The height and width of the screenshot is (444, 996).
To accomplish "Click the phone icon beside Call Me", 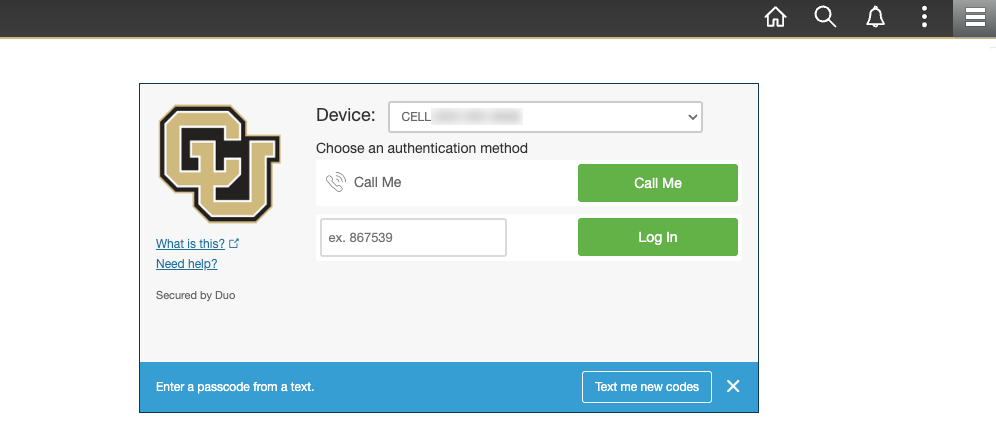I will [335, 183].
